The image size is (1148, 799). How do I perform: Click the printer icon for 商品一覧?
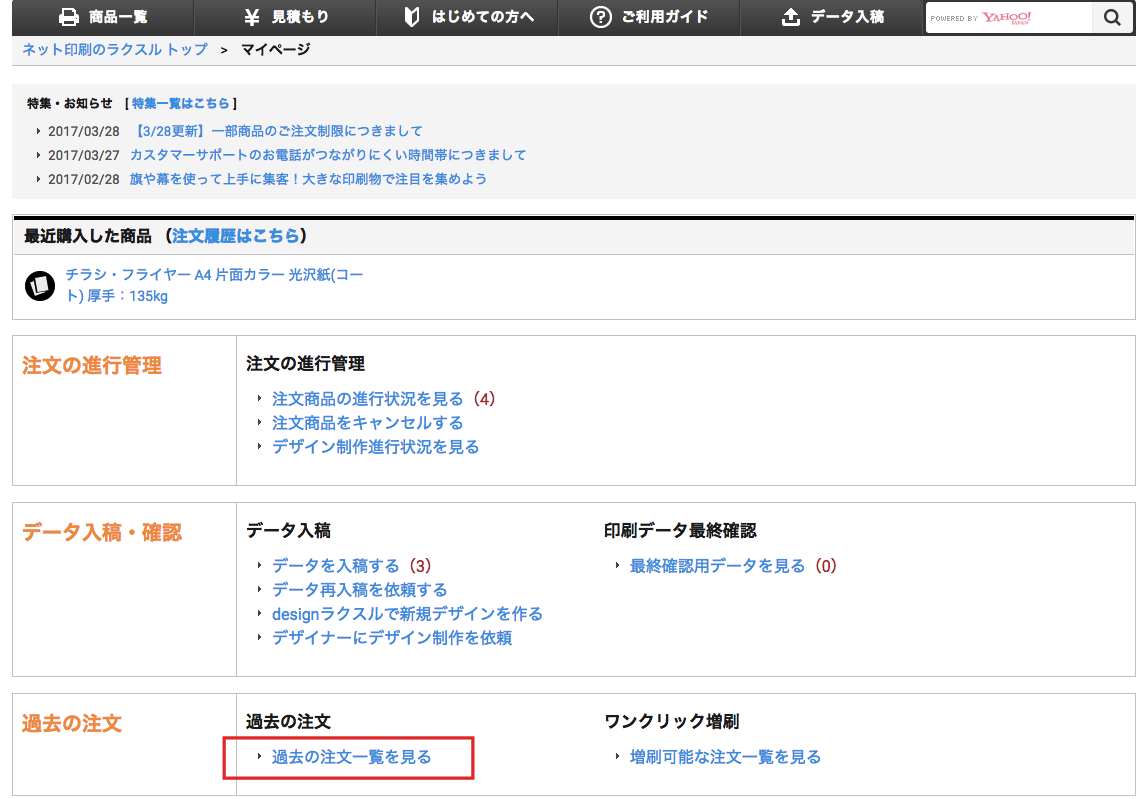[x=68, y=17]
